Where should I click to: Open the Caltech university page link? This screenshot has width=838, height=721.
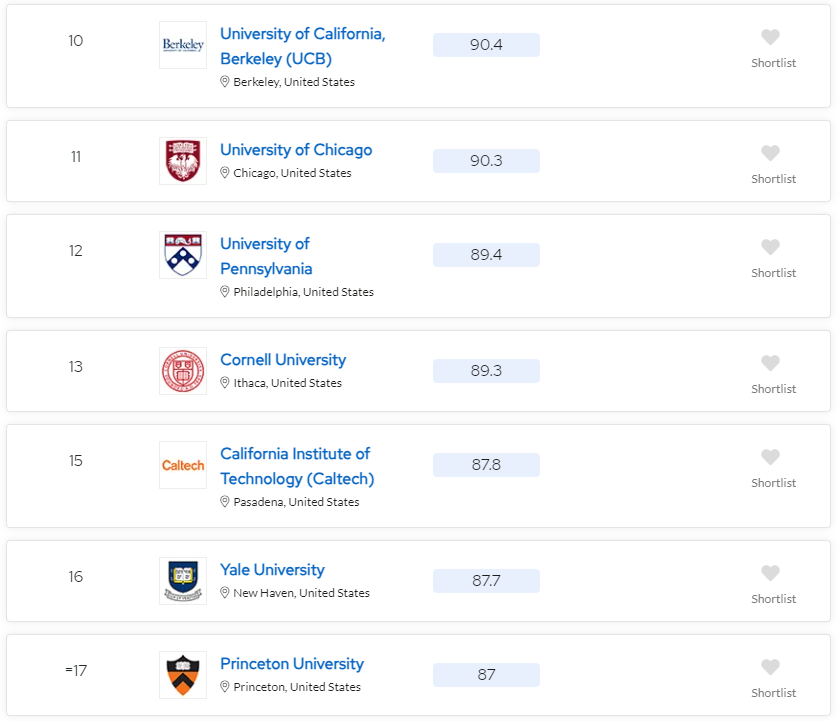[x=295, y=465]
